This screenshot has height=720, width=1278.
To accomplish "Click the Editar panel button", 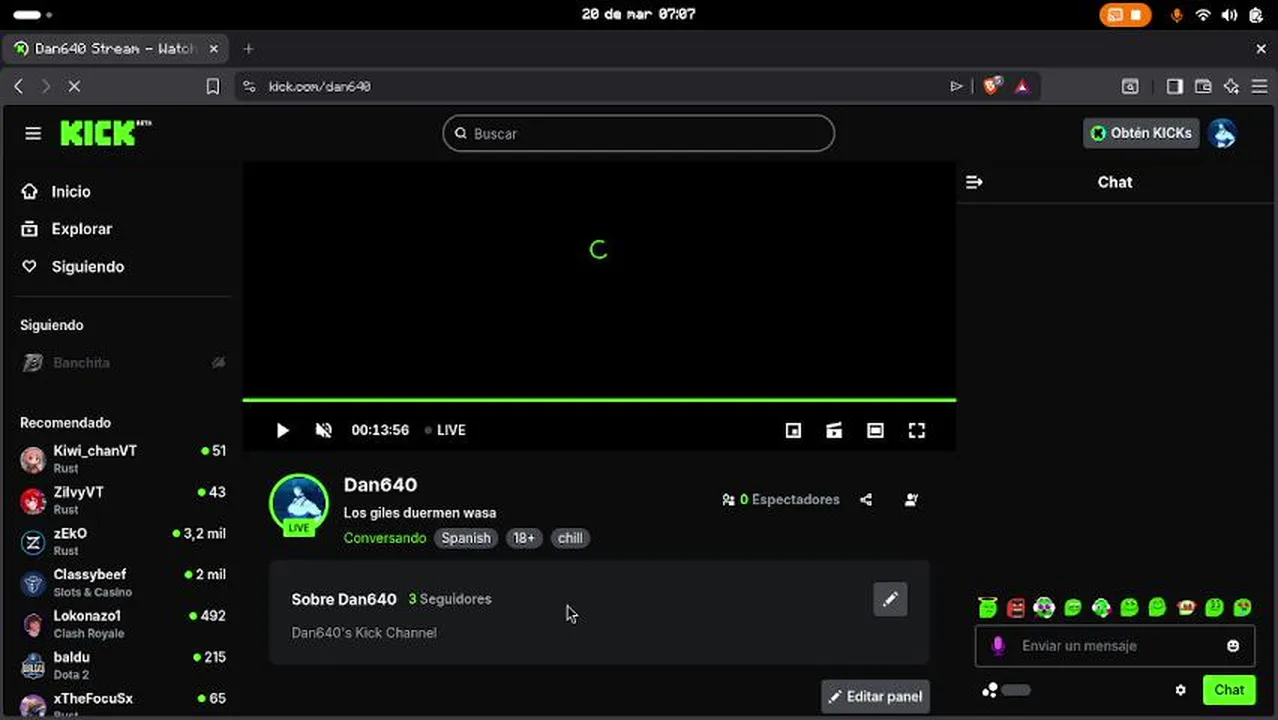I will pyautogui.click(x=876, y=696).
